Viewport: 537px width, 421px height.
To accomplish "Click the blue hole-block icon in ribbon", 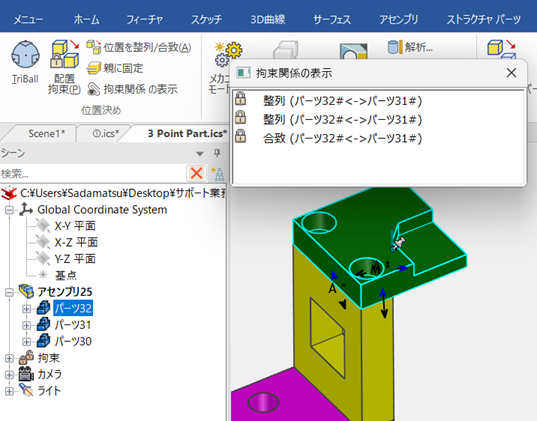I will pyautogui.click(x=353, y=52).
